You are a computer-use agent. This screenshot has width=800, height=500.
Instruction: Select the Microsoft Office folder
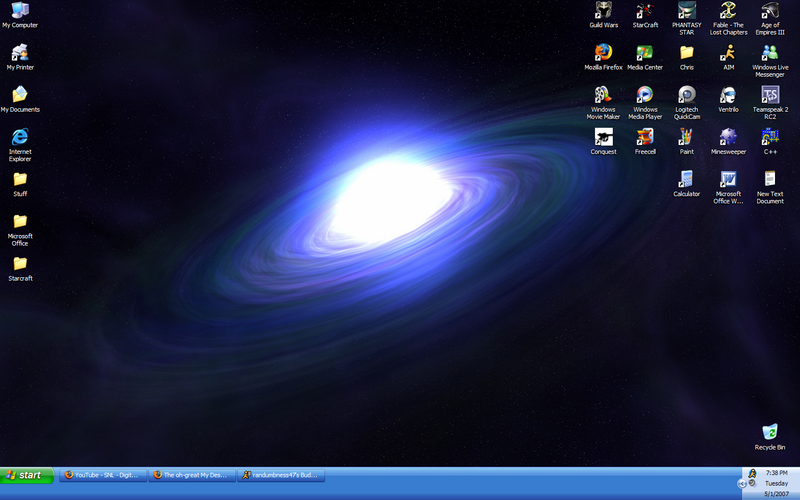click(x=20, y=230)
